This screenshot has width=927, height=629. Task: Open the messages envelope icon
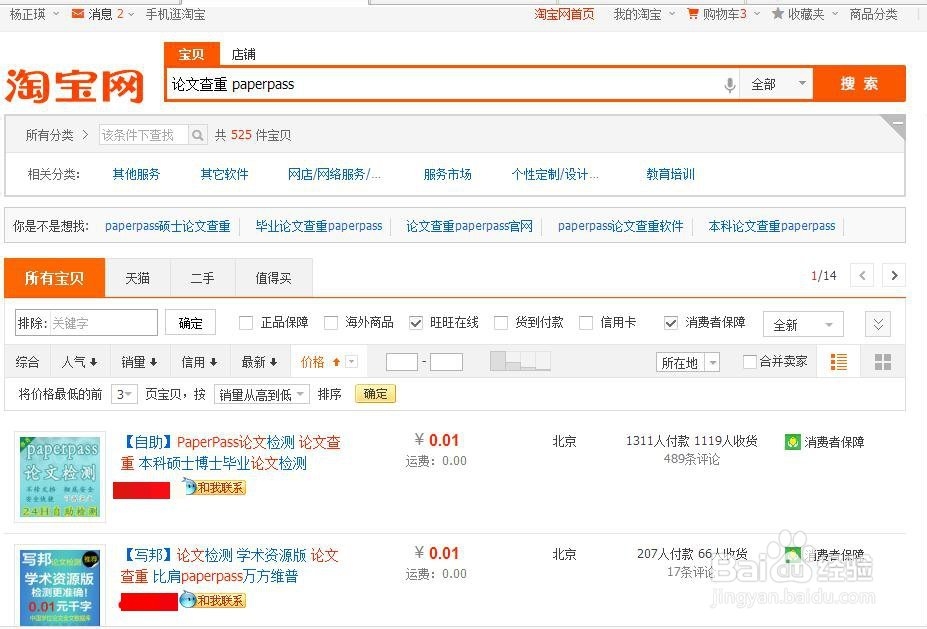77,14
